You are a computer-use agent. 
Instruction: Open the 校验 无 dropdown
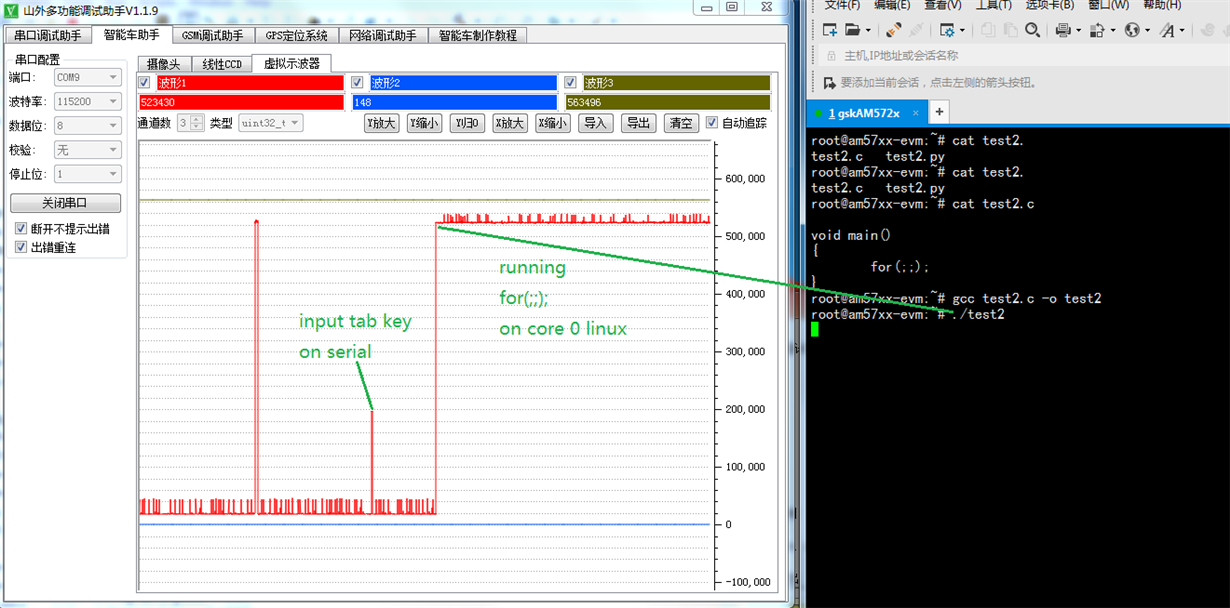point(88,149)
